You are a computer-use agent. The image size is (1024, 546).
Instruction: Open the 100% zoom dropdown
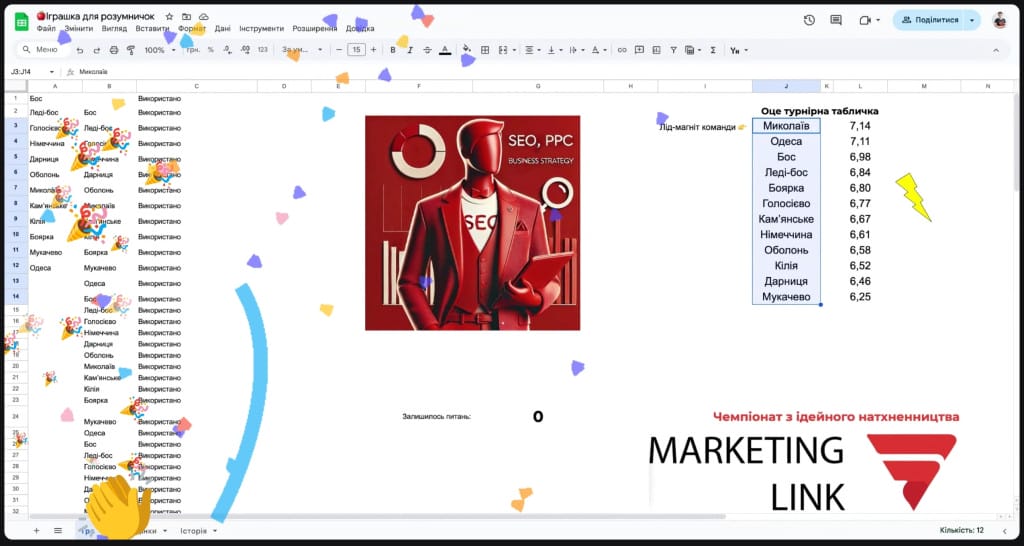pos(159,50)
